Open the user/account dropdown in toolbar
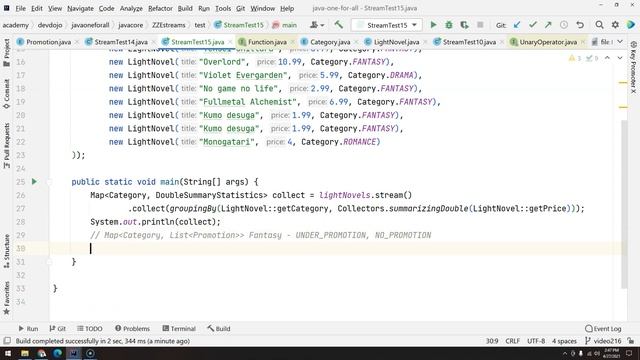Screen dimensions: 640x360 [317, 25]
